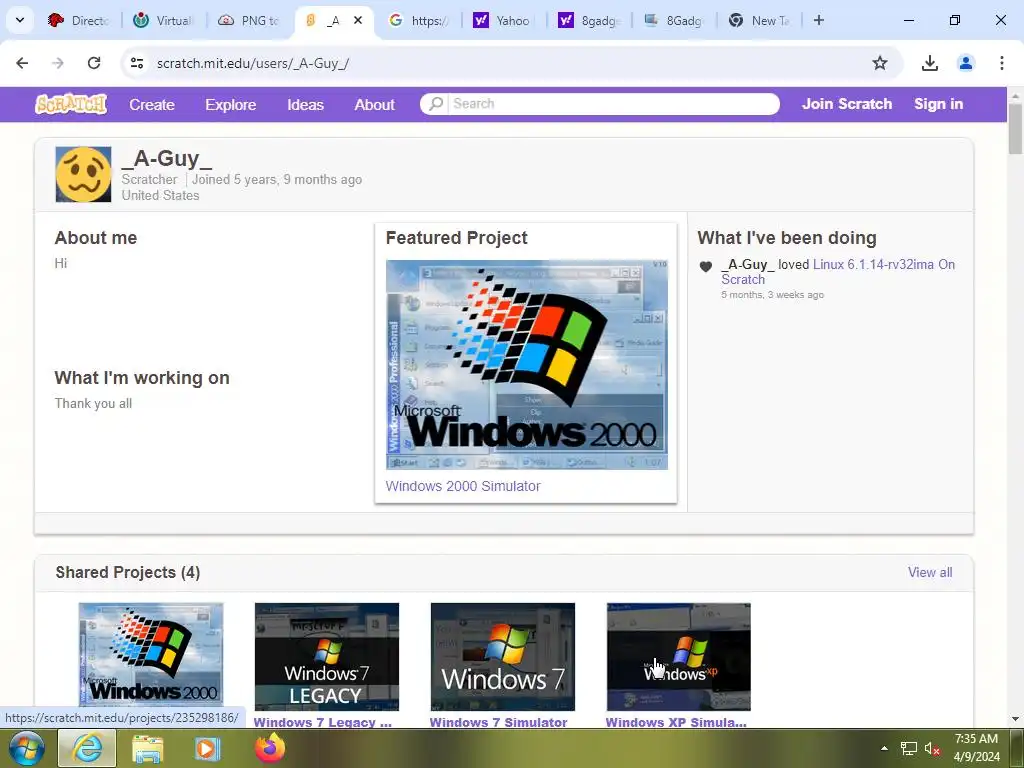
Task: Open the About menu item
Action: point(374,104)
